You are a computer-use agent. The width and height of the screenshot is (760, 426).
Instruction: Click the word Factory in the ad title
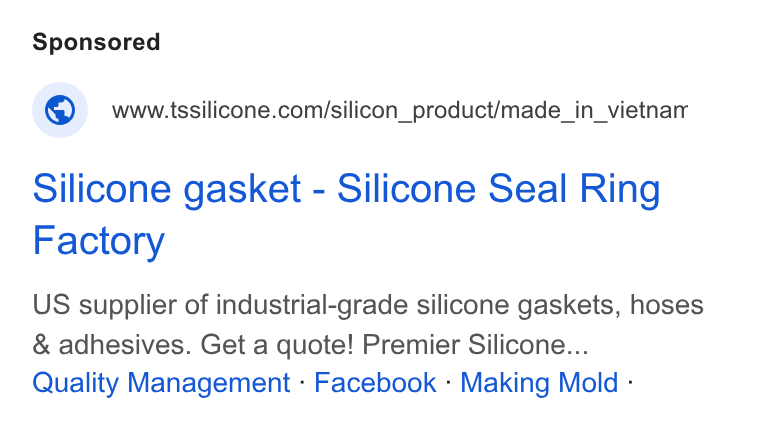coord(98,241)
